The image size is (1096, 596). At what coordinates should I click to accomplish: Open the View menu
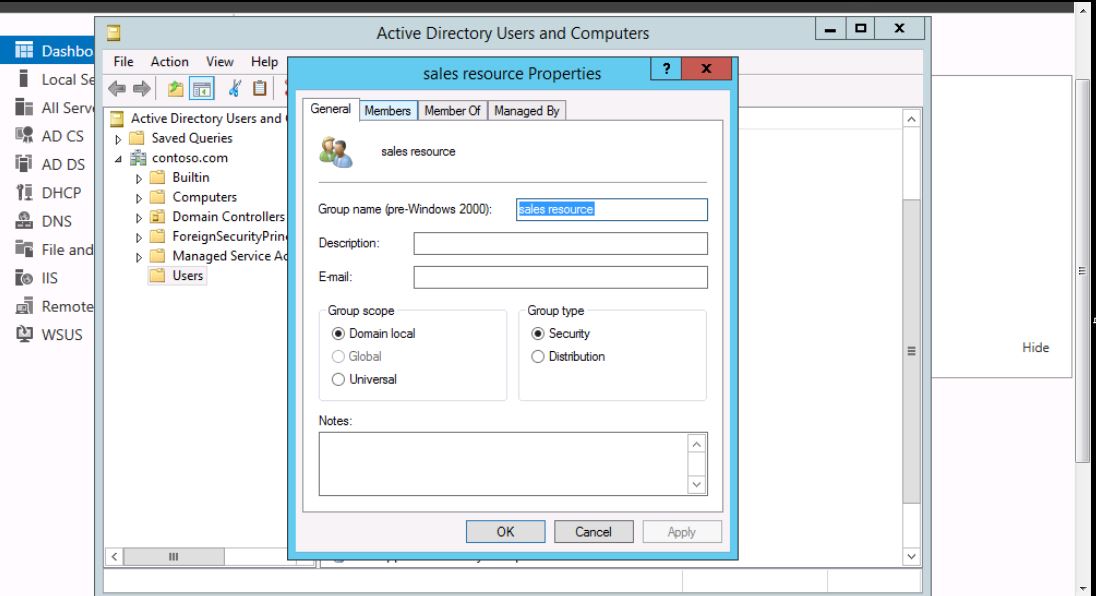[x=219, y=61]
